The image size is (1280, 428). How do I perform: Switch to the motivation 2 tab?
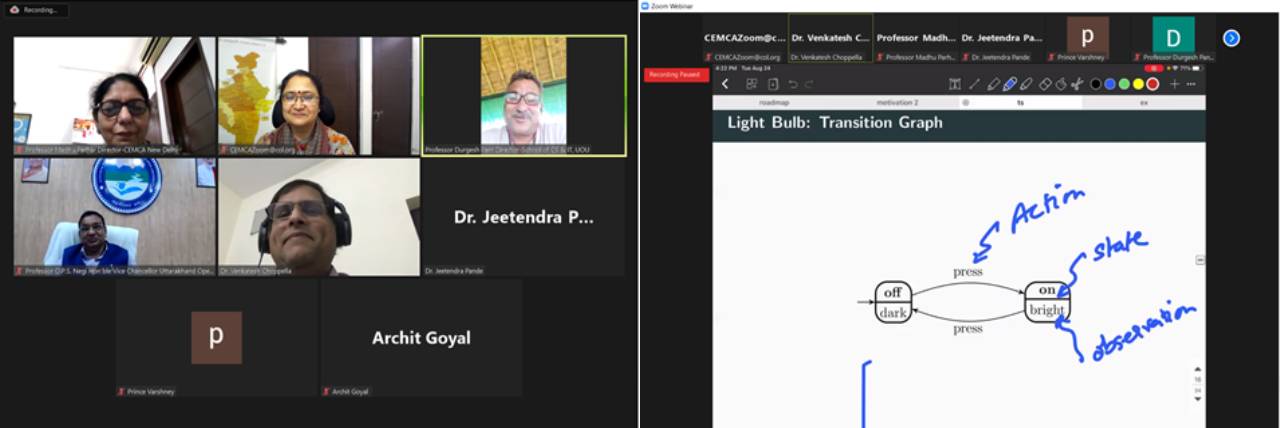pos(897,102)
